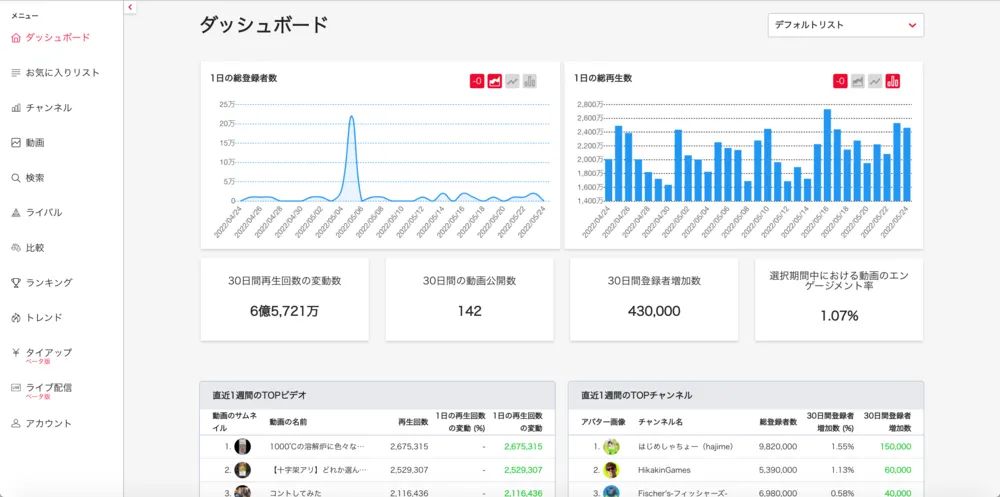Image resolution: width=1000 pixels, height=497 pixels.
Task: Click 150,000 green subscriber increase value
Action: pos(895,447)
